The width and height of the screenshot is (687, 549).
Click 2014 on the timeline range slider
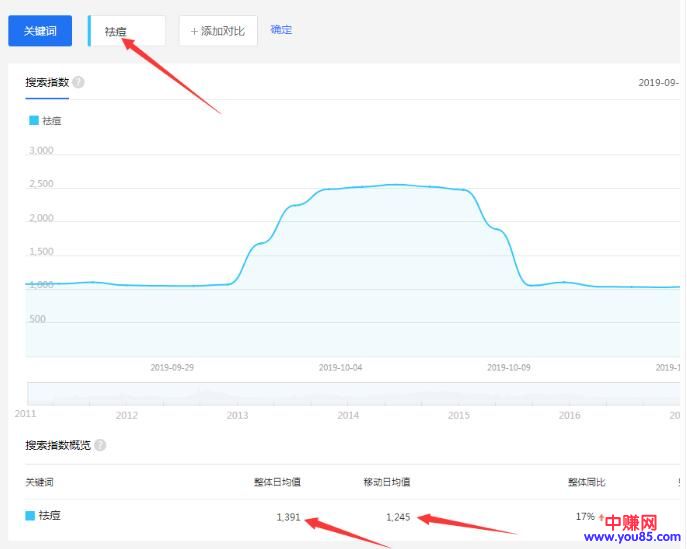(348, 414)
